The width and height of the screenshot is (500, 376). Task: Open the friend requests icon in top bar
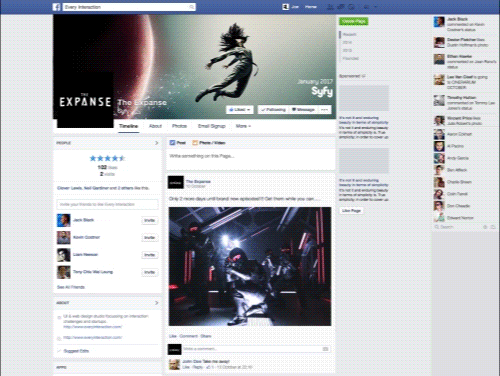(x=330, y=7)
